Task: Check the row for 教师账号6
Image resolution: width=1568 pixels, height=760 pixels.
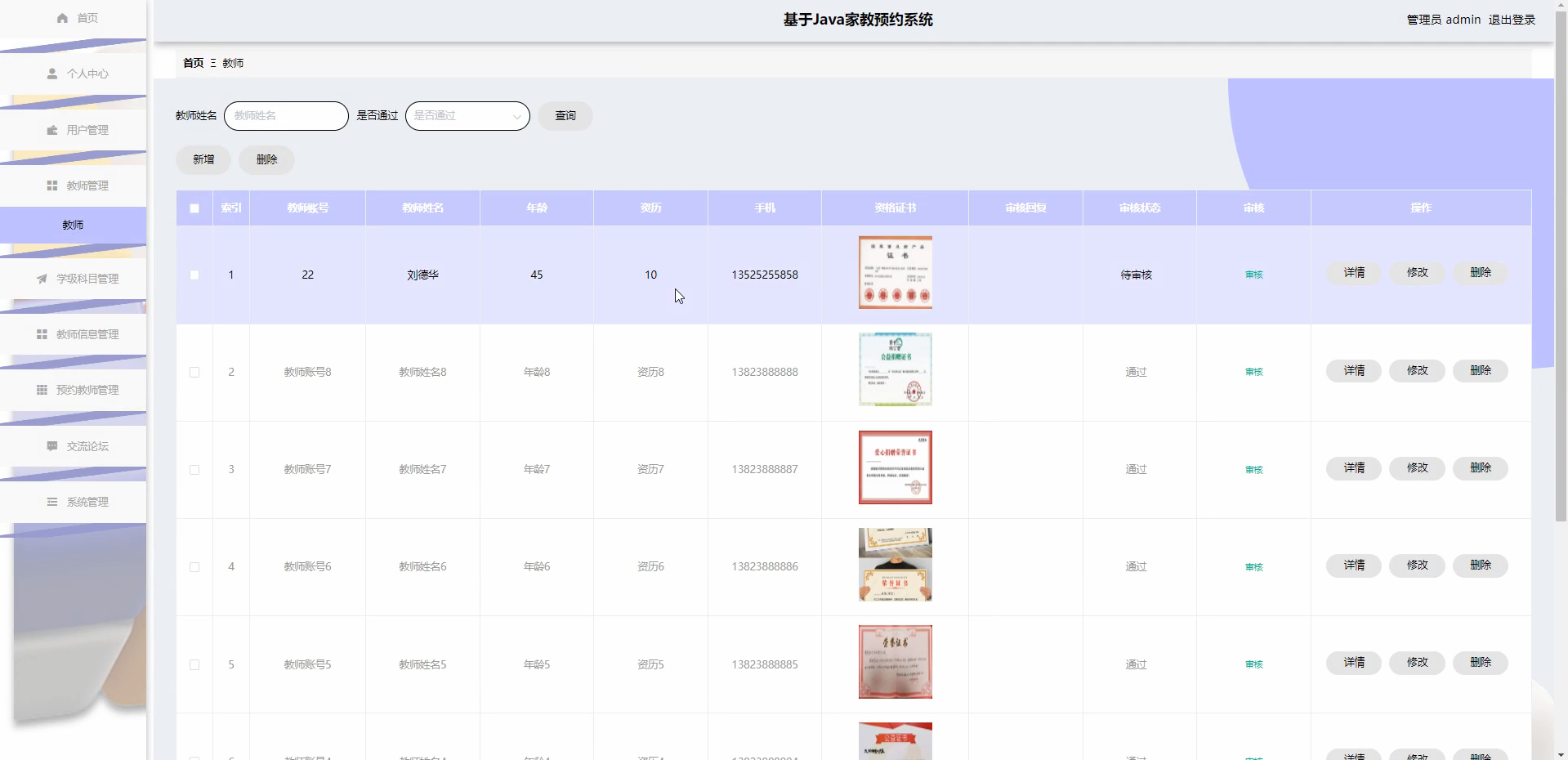Action: pos(194,567)
